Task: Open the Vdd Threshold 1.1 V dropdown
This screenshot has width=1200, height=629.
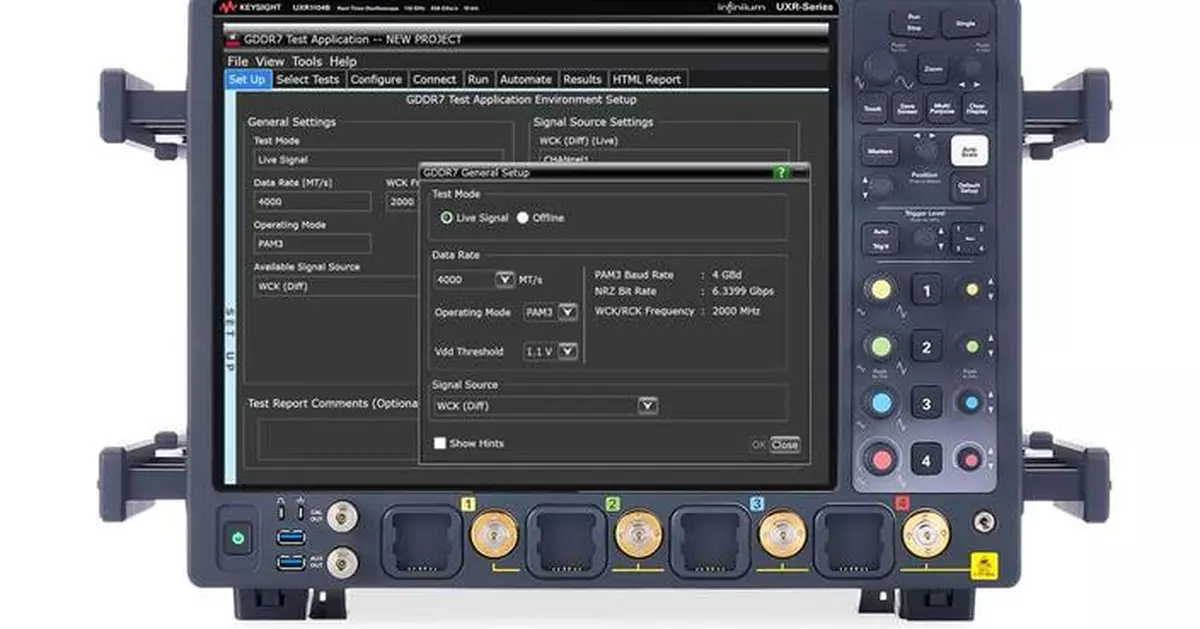Action: [569, 351]
